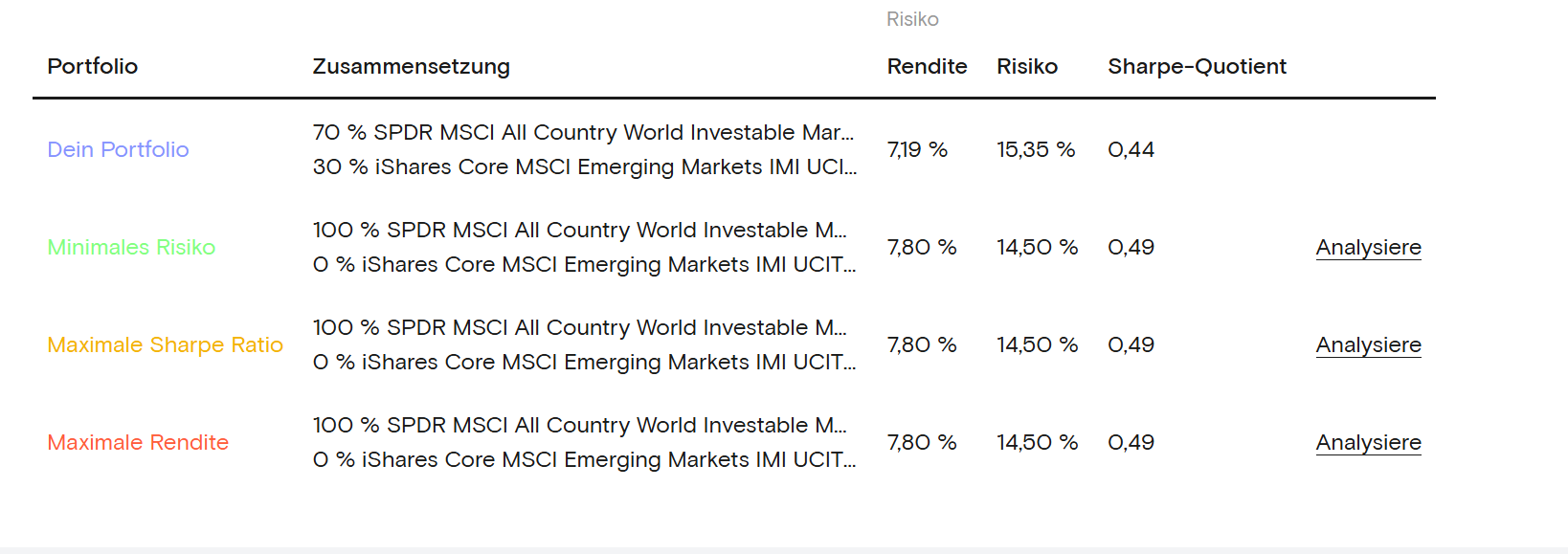This screenshot has width=1568, height=554.
Task: Click the Sharpe-Quotient column header
Action: [x=1197, y=66]
